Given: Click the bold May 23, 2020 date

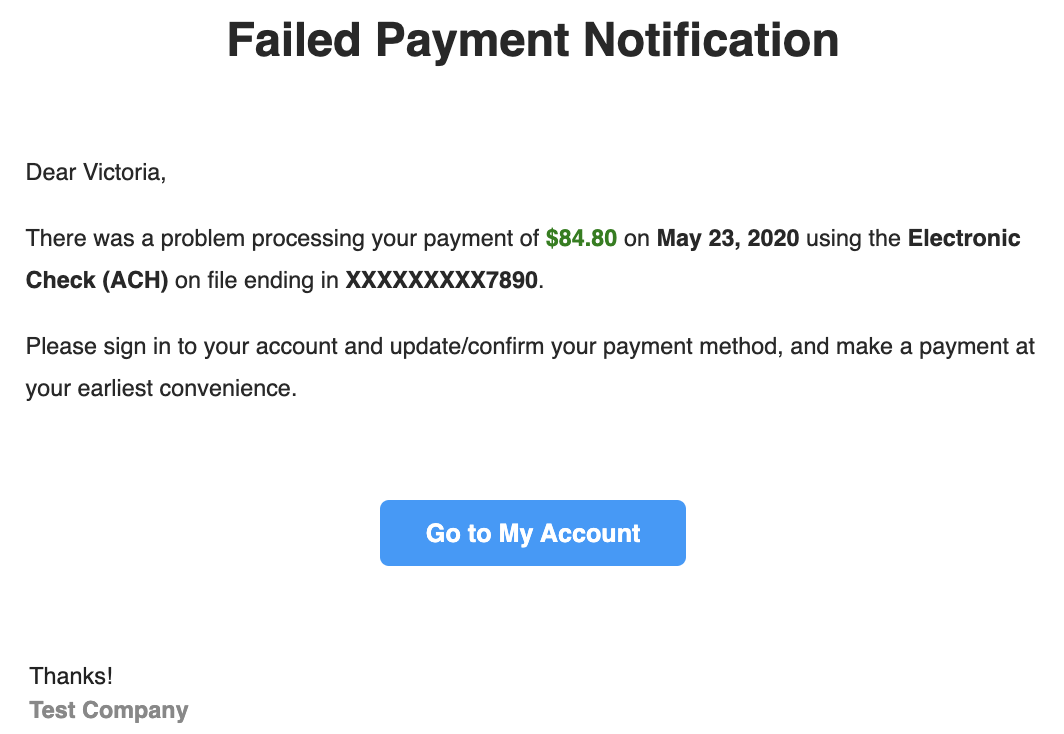Looking at the screenshot, I should point(727,239).
